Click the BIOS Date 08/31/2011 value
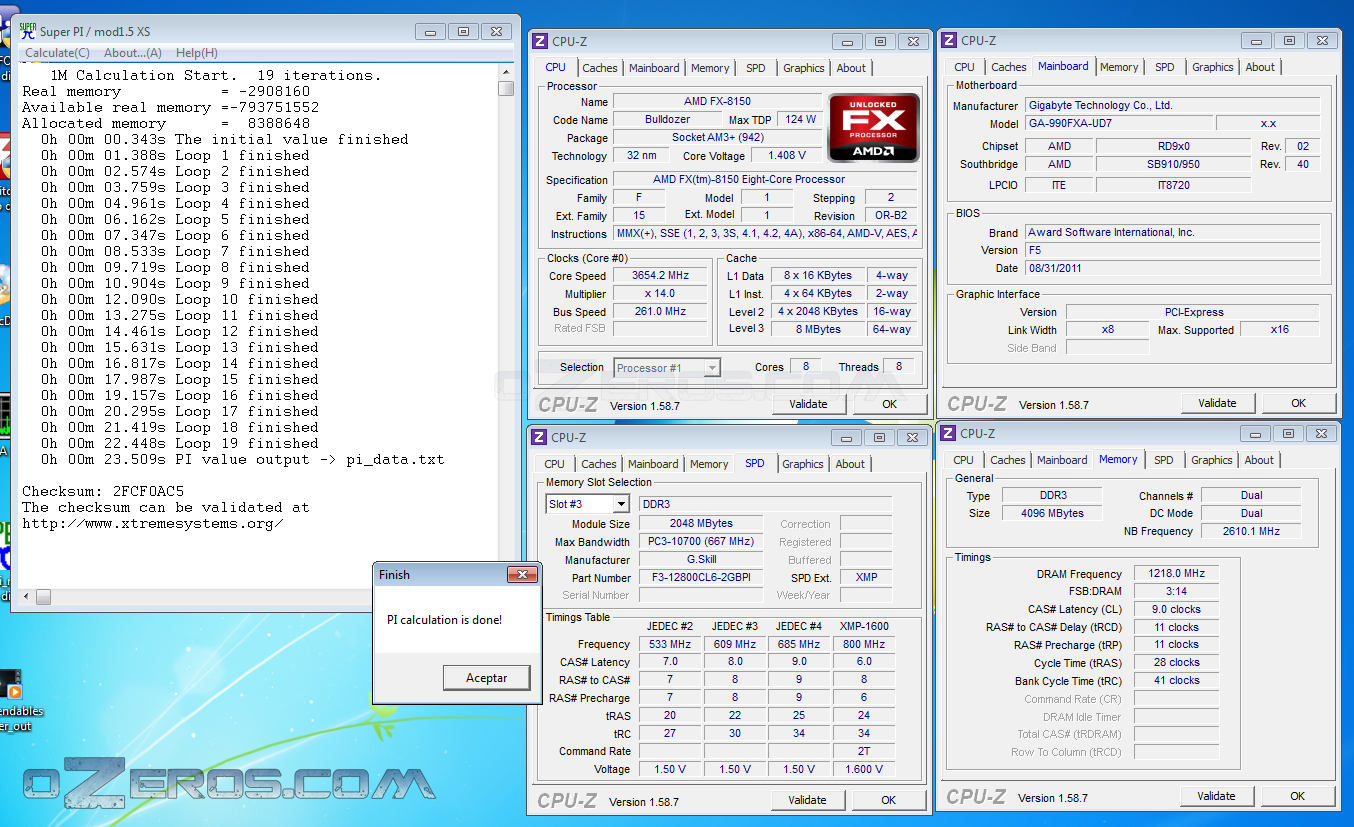1354x827 pixels. (x=1172, y=268)
